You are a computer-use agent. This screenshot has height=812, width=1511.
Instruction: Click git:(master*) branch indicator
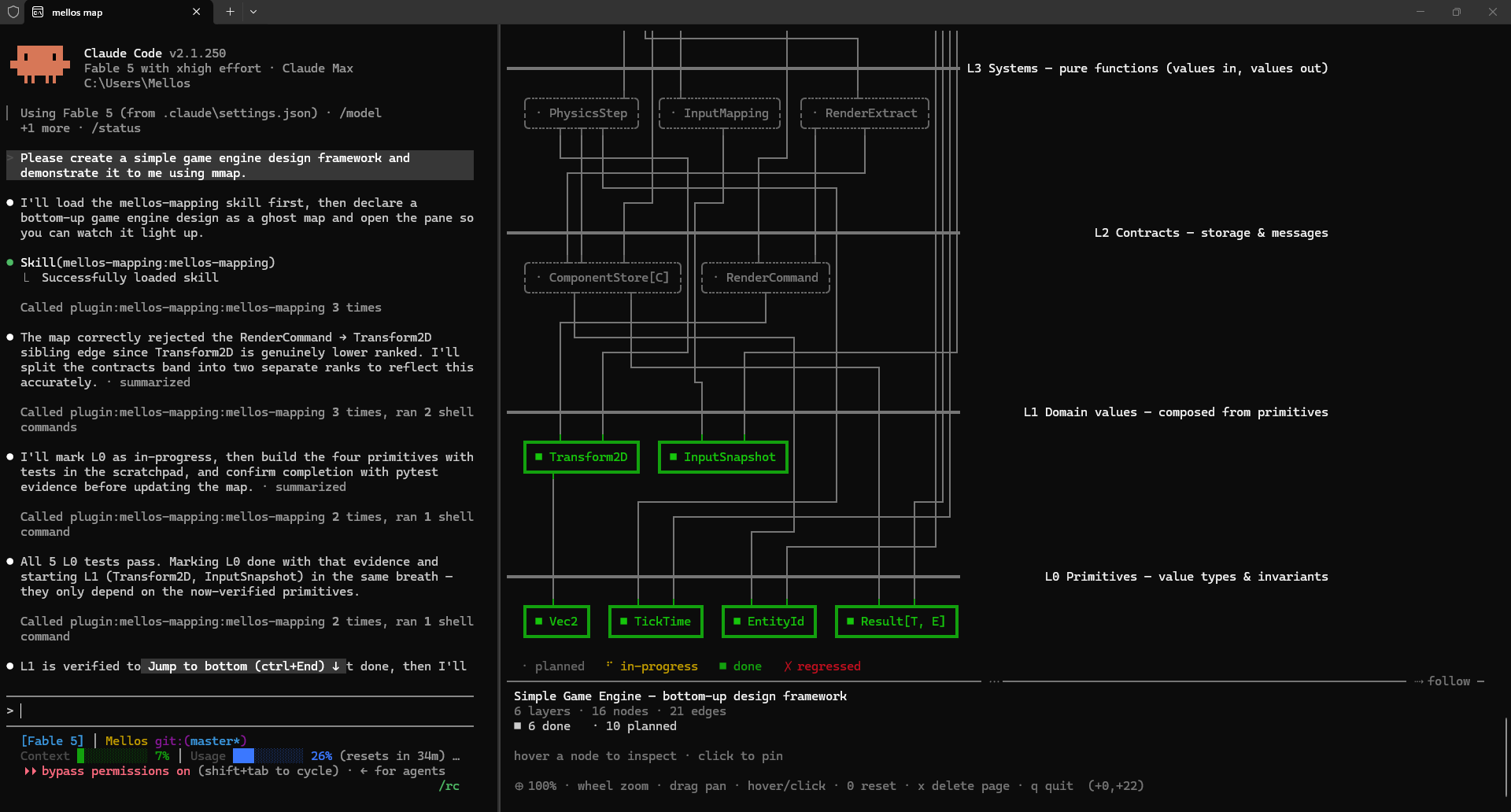click(201, 741)
